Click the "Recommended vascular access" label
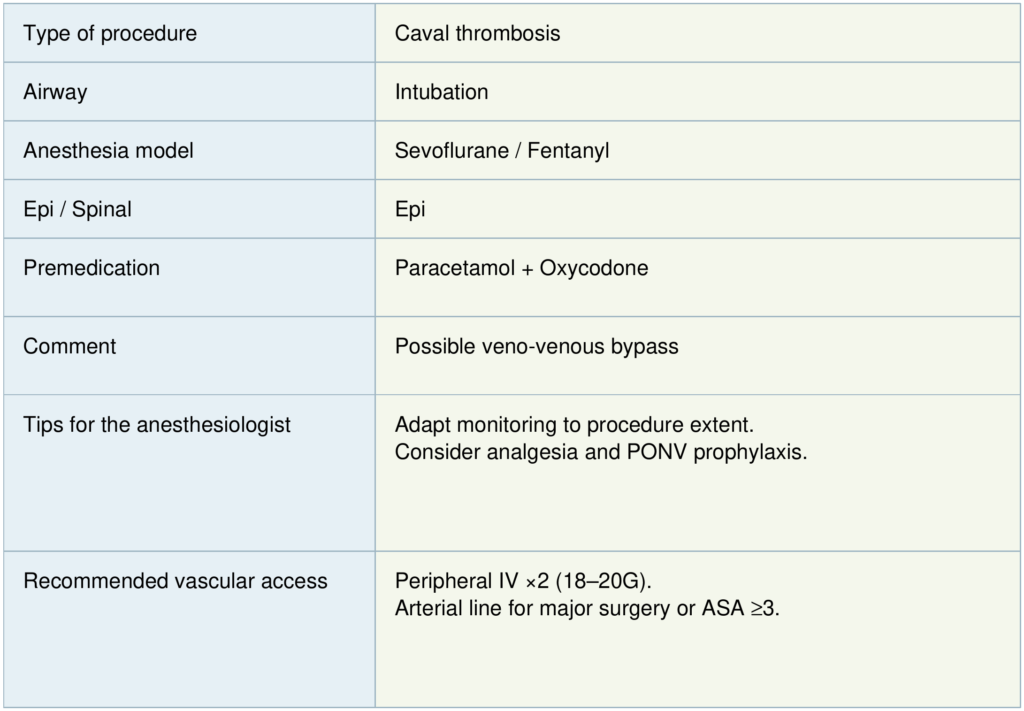 (175, 580)
